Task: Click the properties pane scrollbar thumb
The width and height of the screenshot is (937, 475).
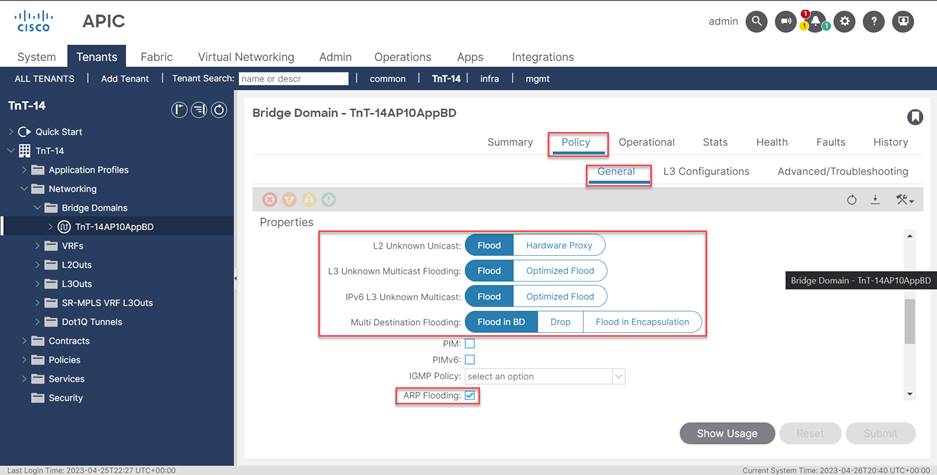Action: (910, 321)
